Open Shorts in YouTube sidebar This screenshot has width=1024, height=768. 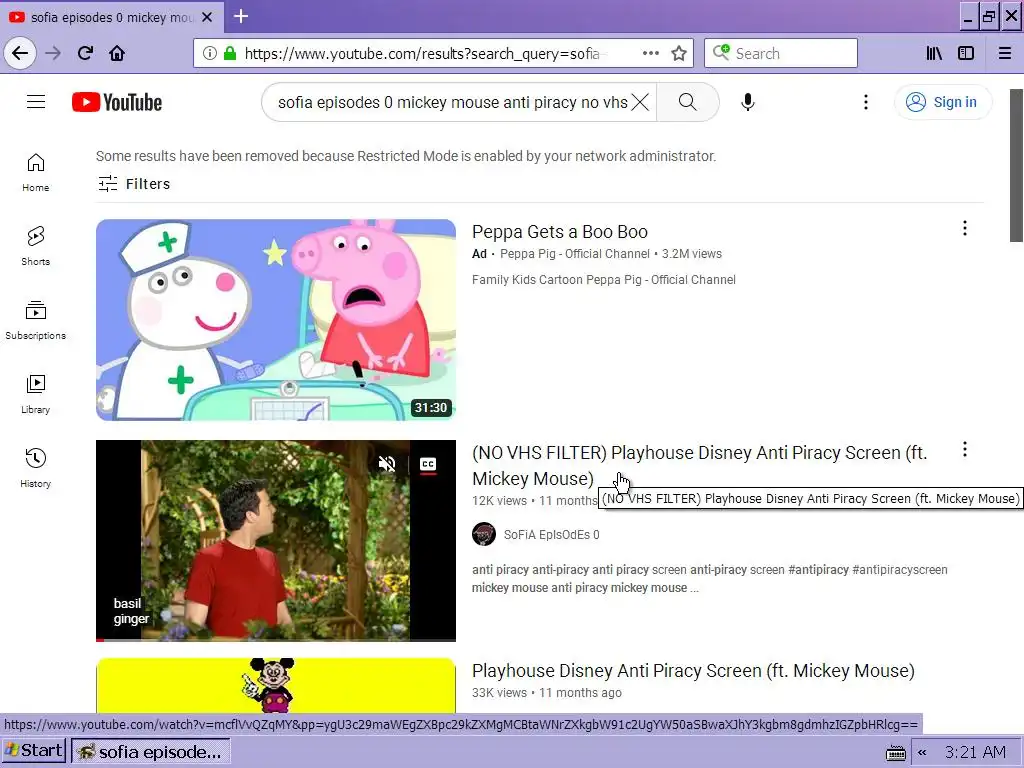click(x=35, y=246)
